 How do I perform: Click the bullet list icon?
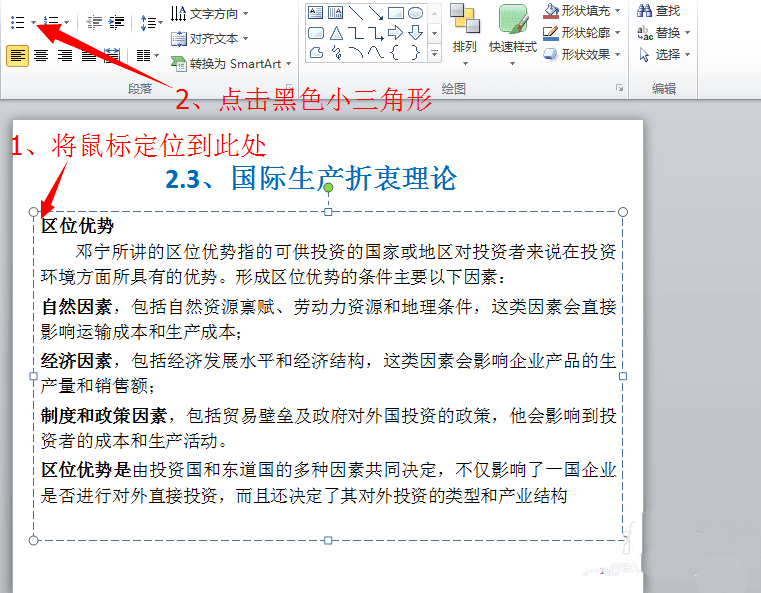pyautogui.click(x=18, y=22)
